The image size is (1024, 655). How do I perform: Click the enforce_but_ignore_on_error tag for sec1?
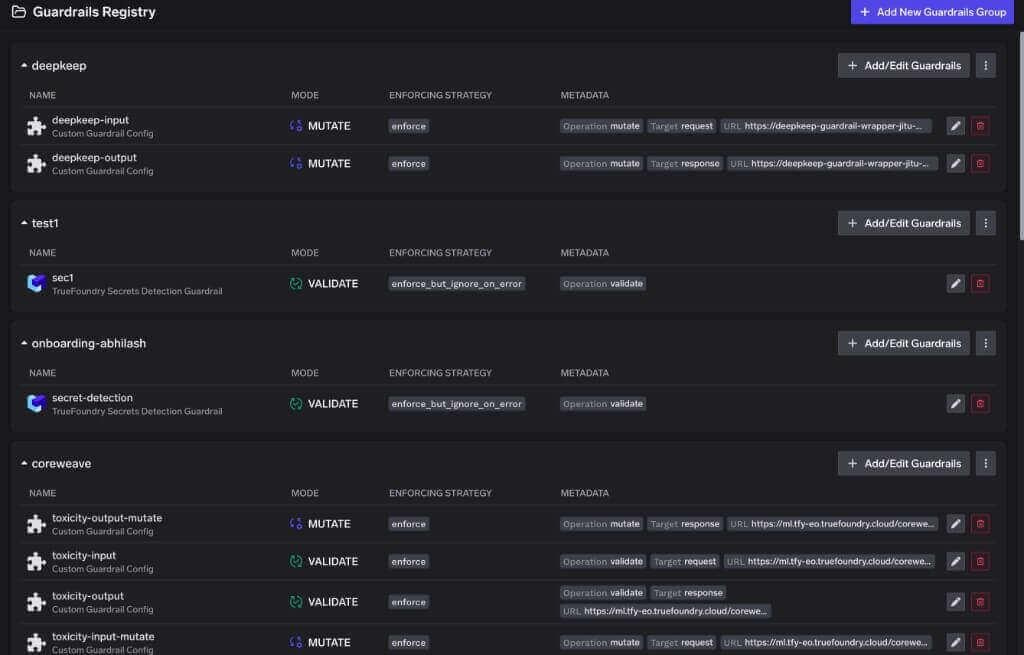[x=456, y=283]
